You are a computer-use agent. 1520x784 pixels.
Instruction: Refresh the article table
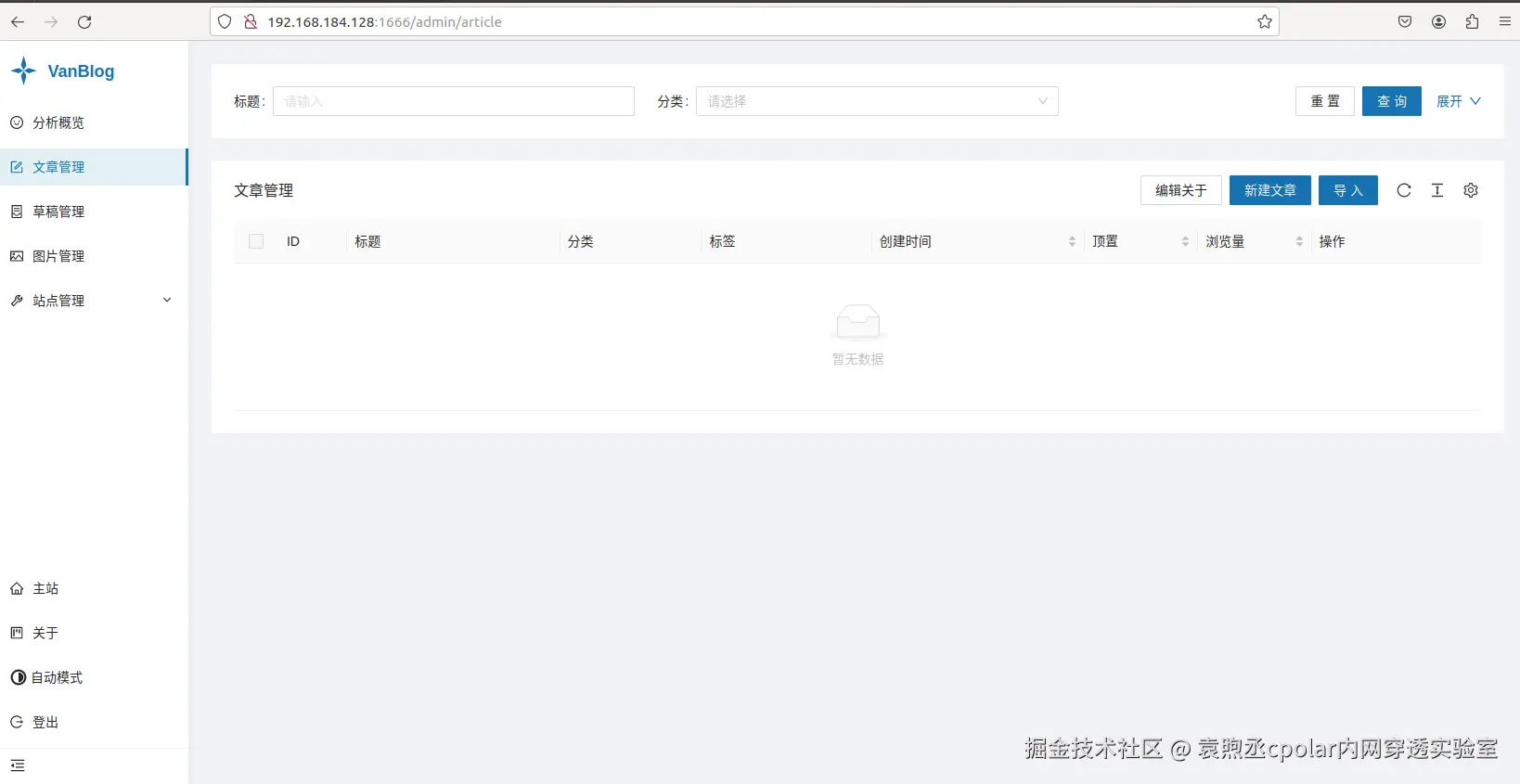click(1404, 190)
